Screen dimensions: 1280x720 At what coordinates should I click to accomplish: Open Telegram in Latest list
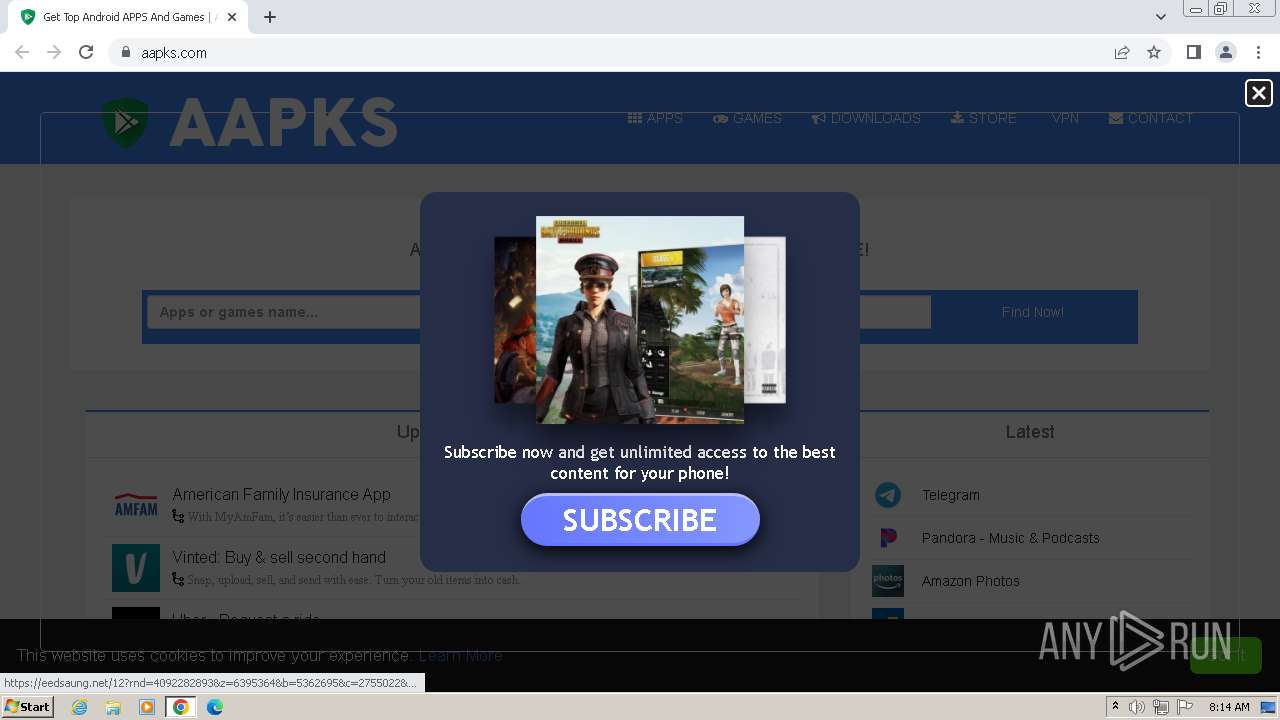coord(951,495)
